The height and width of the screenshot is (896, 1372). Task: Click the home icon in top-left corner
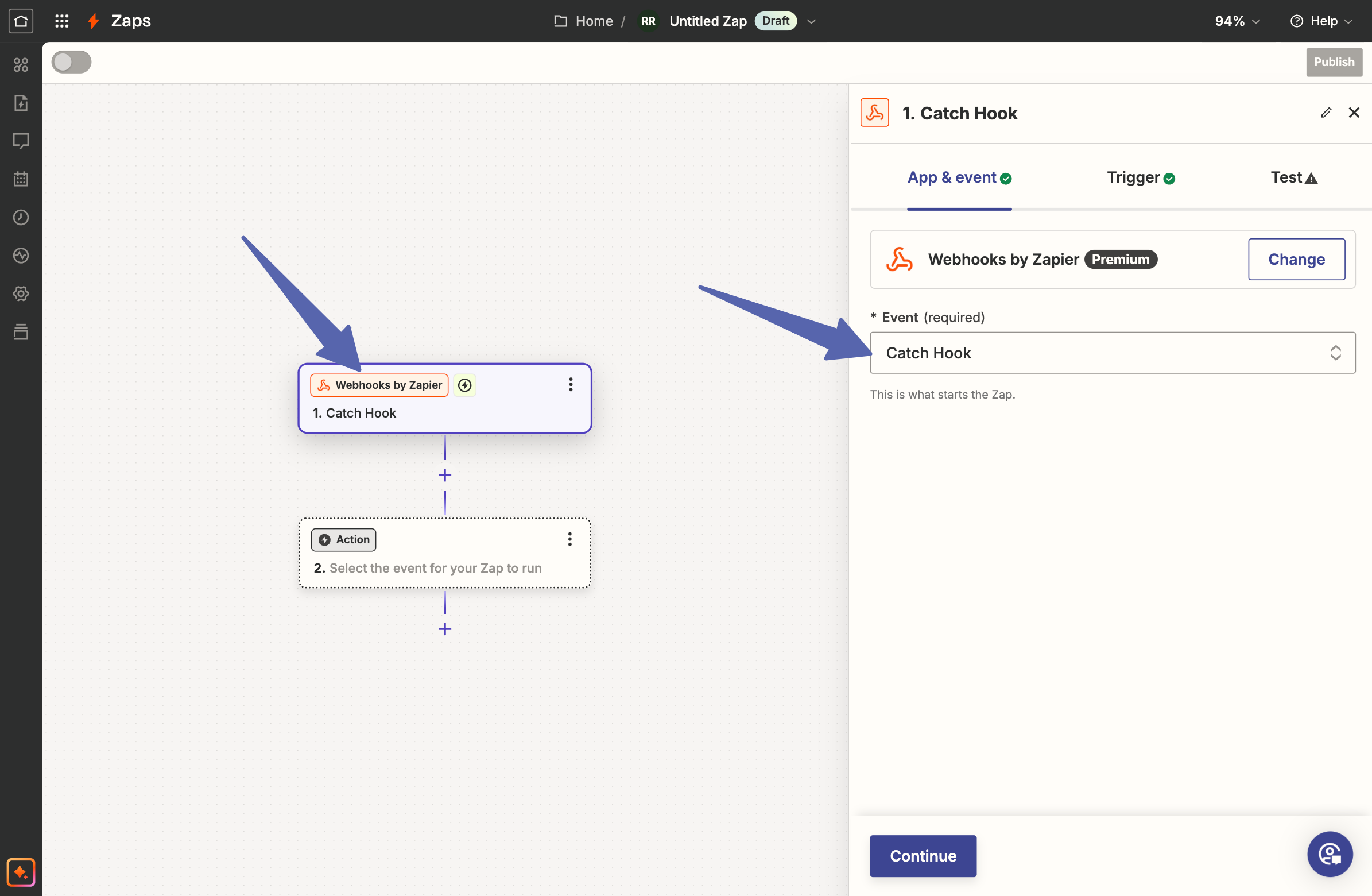21,21
